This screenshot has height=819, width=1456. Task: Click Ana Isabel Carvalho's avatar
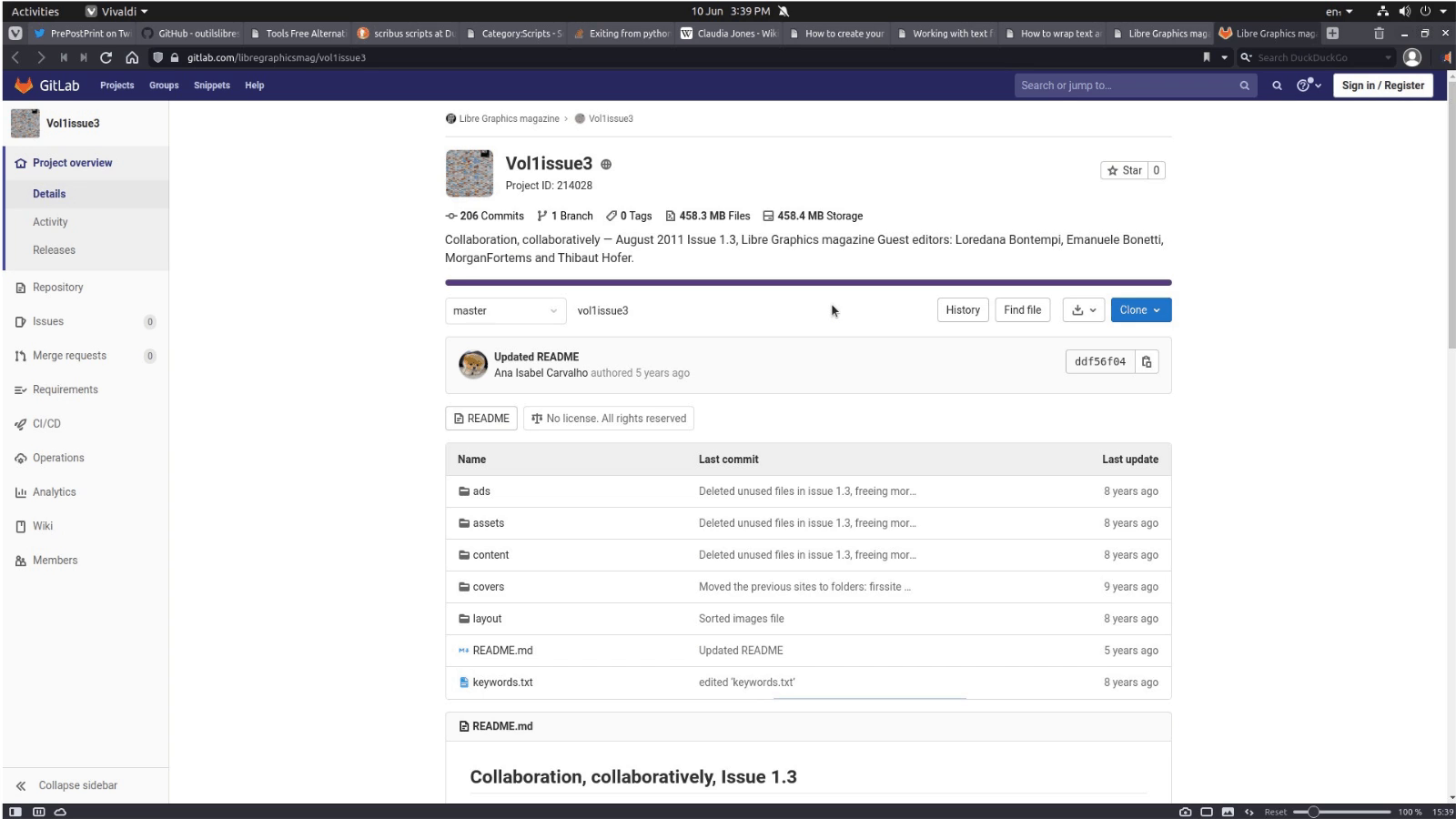(x=472, y=364)
